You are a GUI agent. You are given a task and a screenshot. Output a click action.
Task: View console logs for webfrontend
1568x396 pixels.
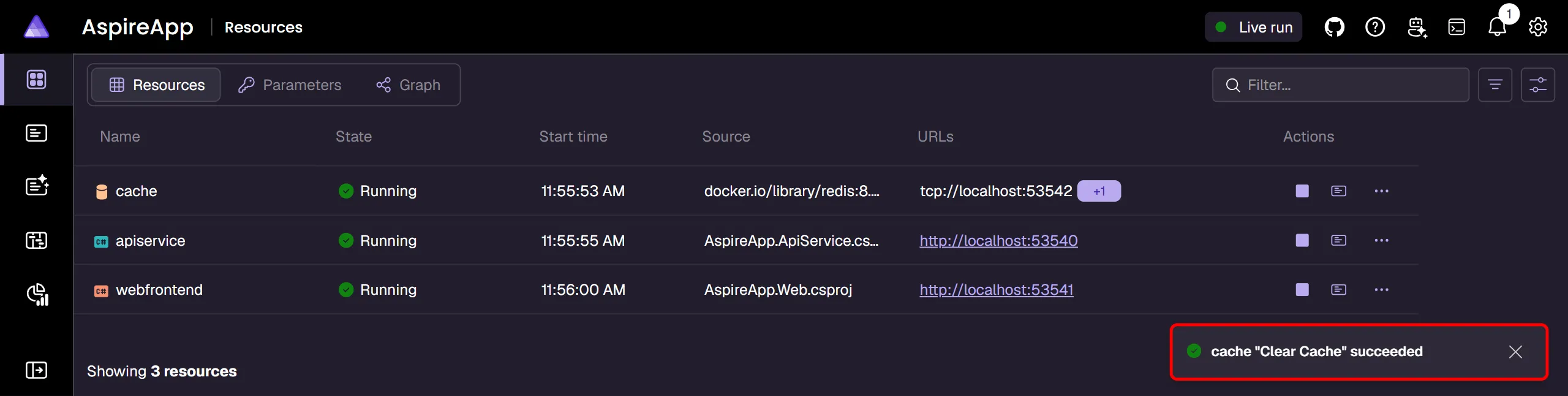(1339, 290)
